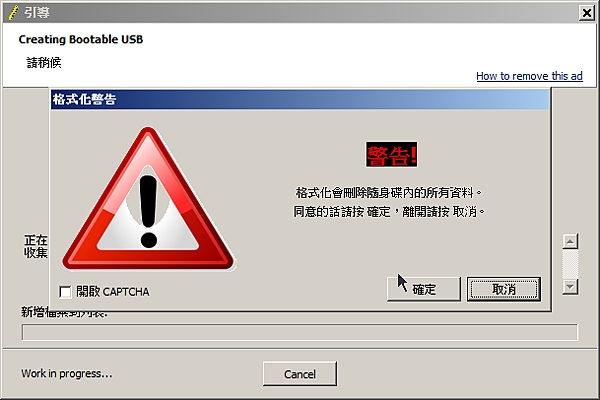Open the How to remove this ad link

click(x=529, y=76)
